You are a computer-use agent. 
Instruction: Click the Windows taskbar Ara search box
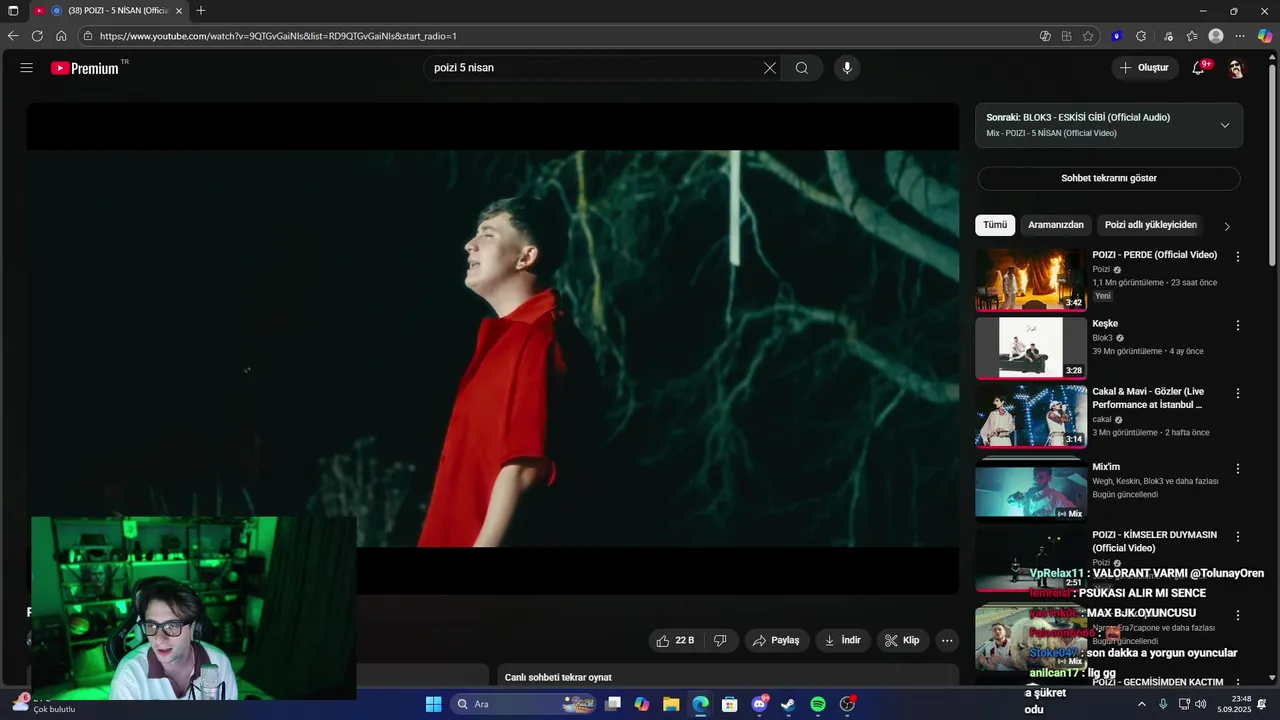(x=524, y=704)
